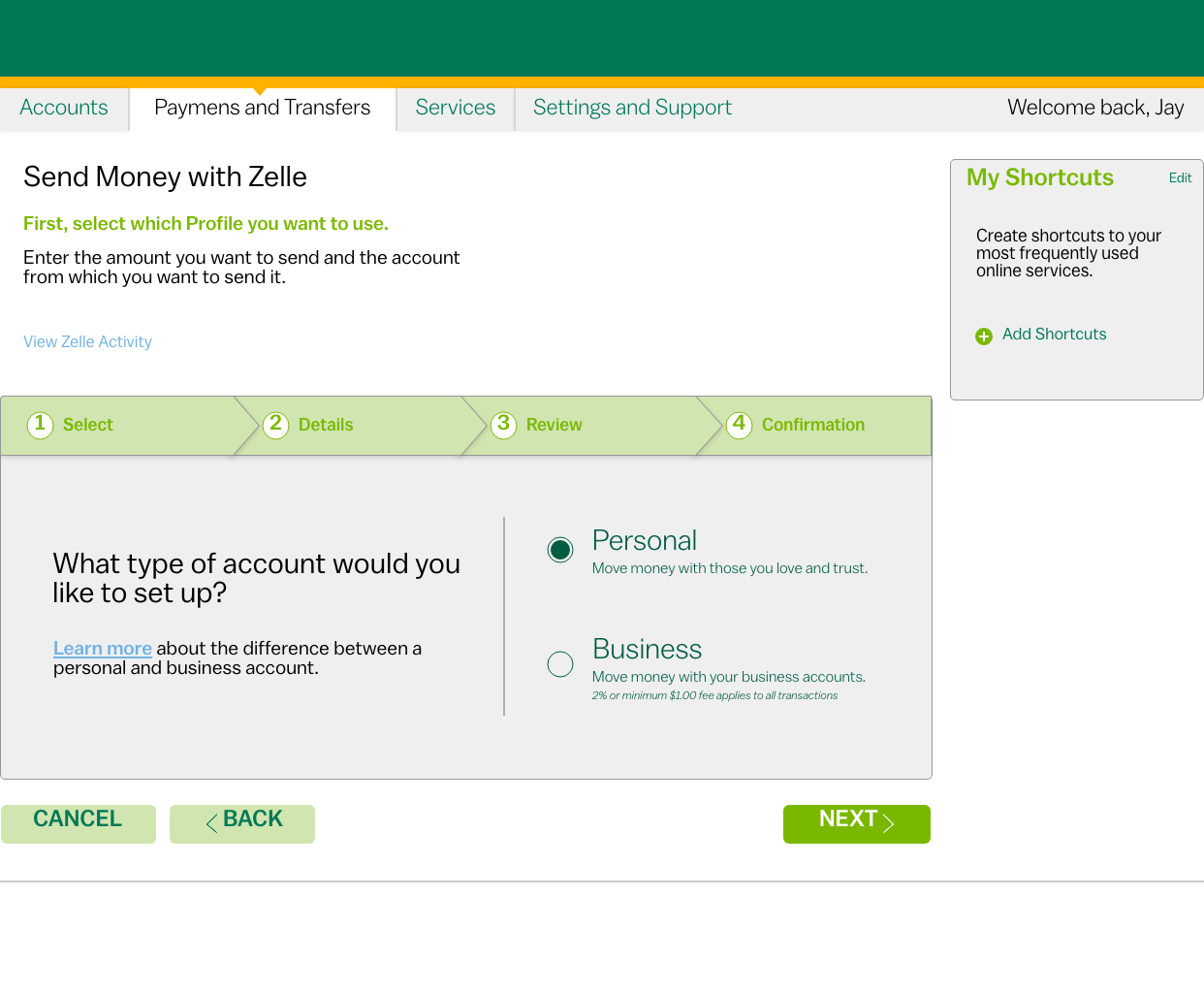This screenshot has width=1204, height=993.
Task: Click 'Move money with those you love and trust.'
Action: [730, 568]
